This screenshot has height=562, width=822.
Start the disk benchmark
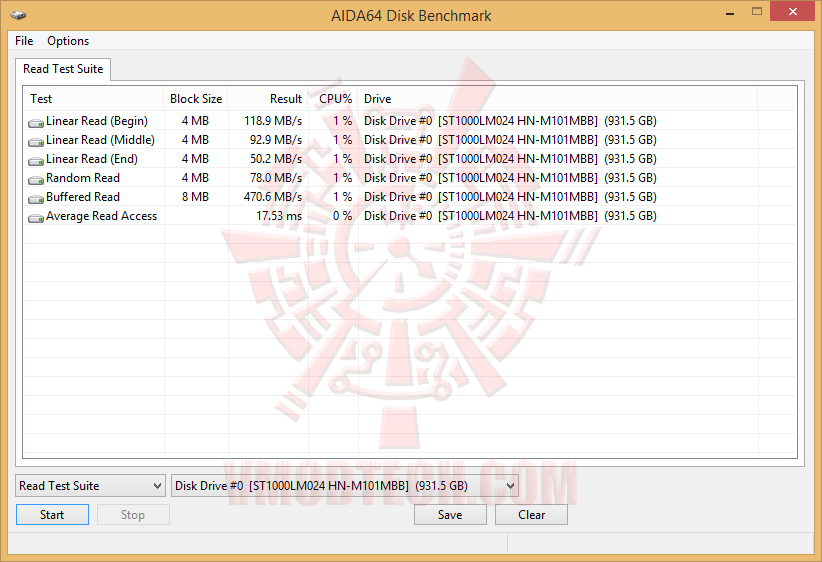click(x=52, y=515)
